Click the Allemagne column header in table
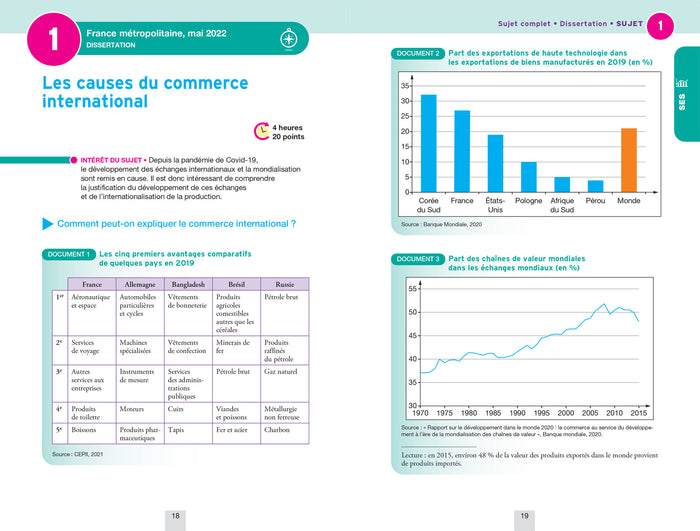This screenshot has height=531, width=700. point(139,284)
